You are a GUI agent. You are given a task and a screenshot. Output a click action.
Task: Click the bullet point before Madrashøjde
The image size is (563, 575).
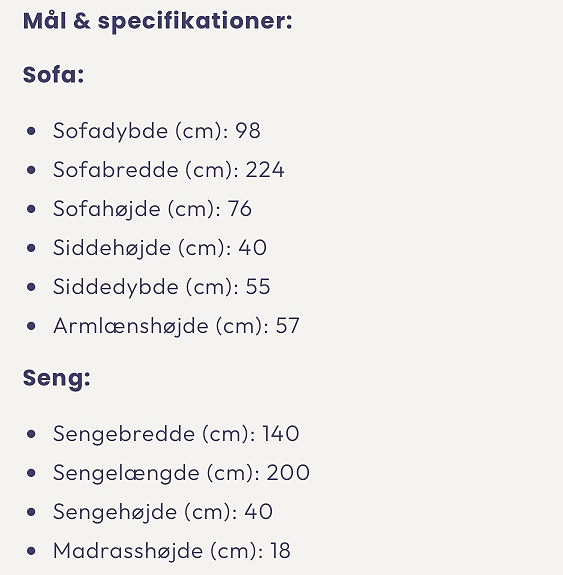(32, 551)
